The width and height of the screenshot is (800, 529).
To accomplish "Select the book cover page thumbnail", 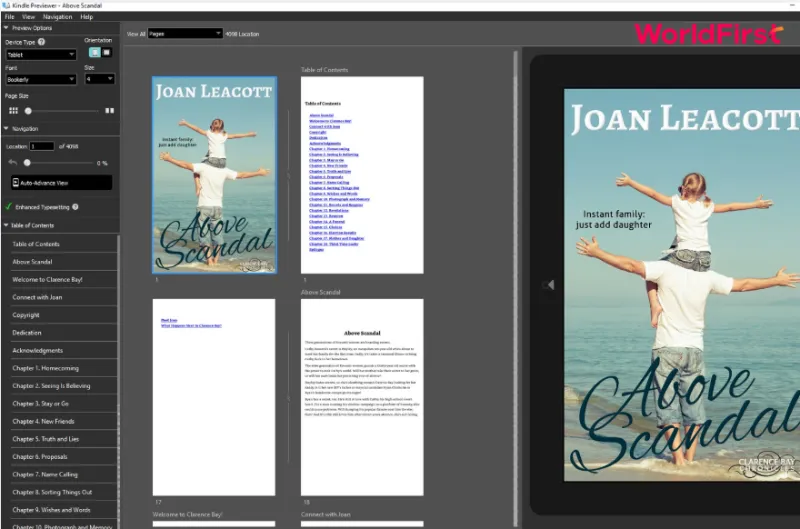I will point(214,175).
